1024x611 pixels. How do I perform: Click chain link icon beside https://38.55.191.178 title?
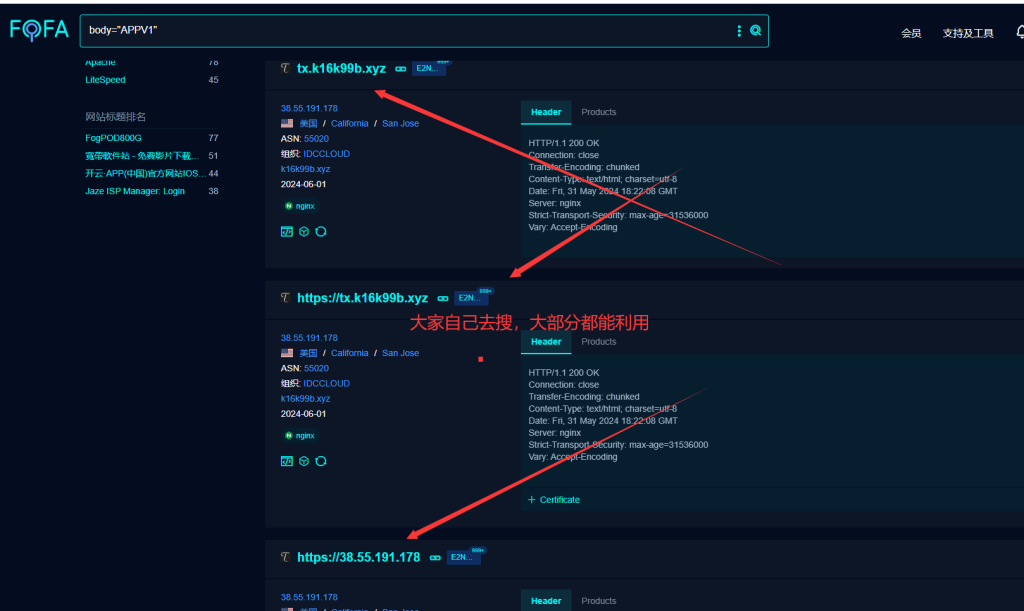[x=435, y=557]
